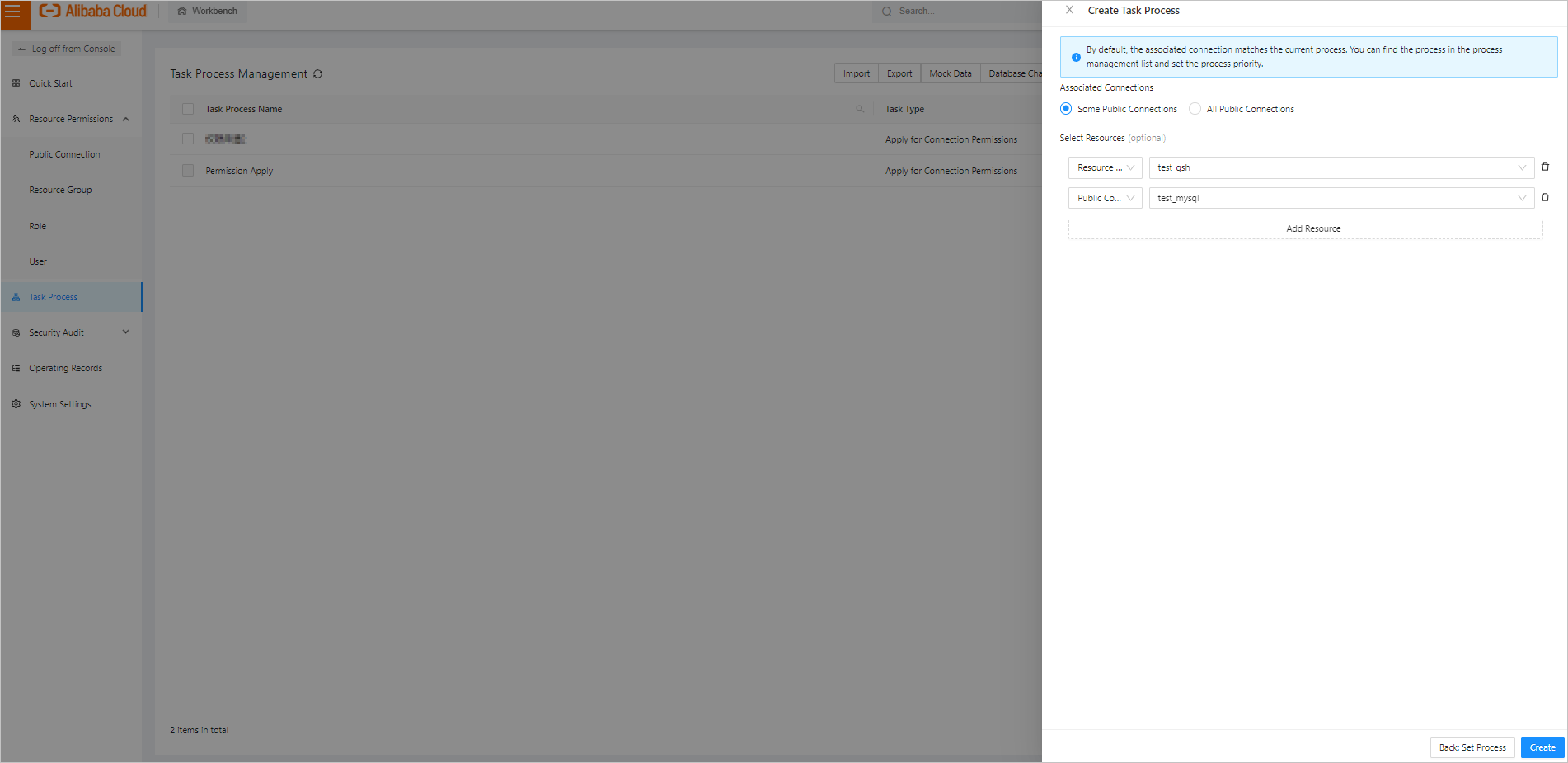
Task: Click the search magnifier icon in top bar
Action: tap(887, 12)
